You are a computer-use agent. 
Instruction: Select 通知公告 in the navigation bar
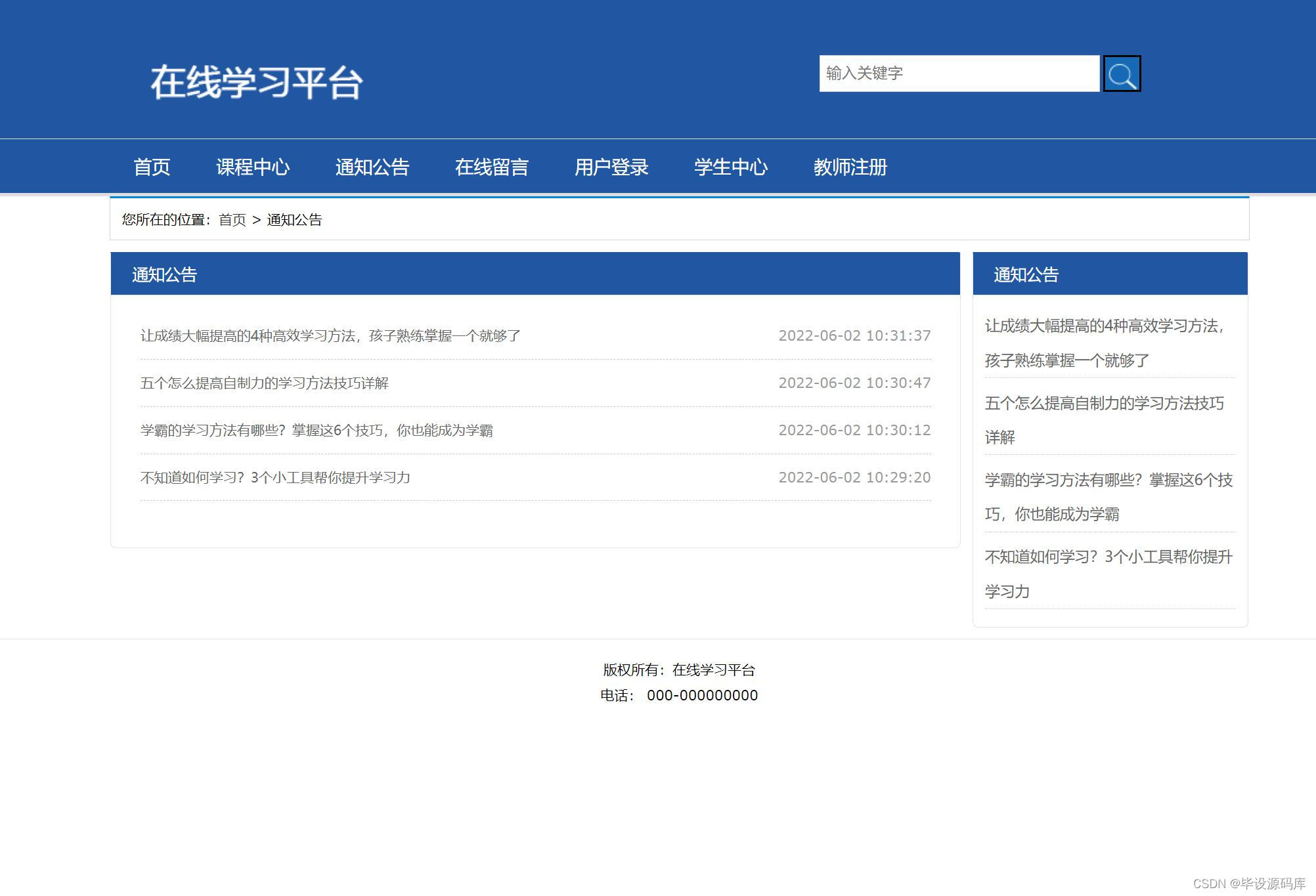[x=372, y=167]
